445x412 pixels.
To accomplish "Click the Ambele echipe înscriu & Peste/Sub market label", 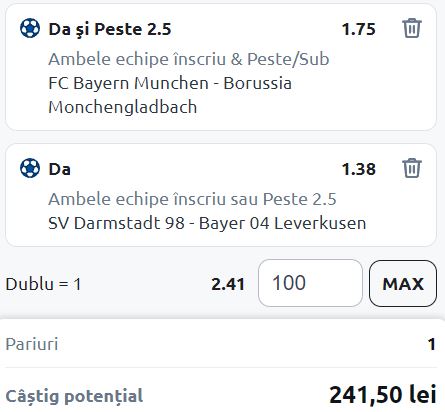I will pyautogui.click(x=189, y=59).
